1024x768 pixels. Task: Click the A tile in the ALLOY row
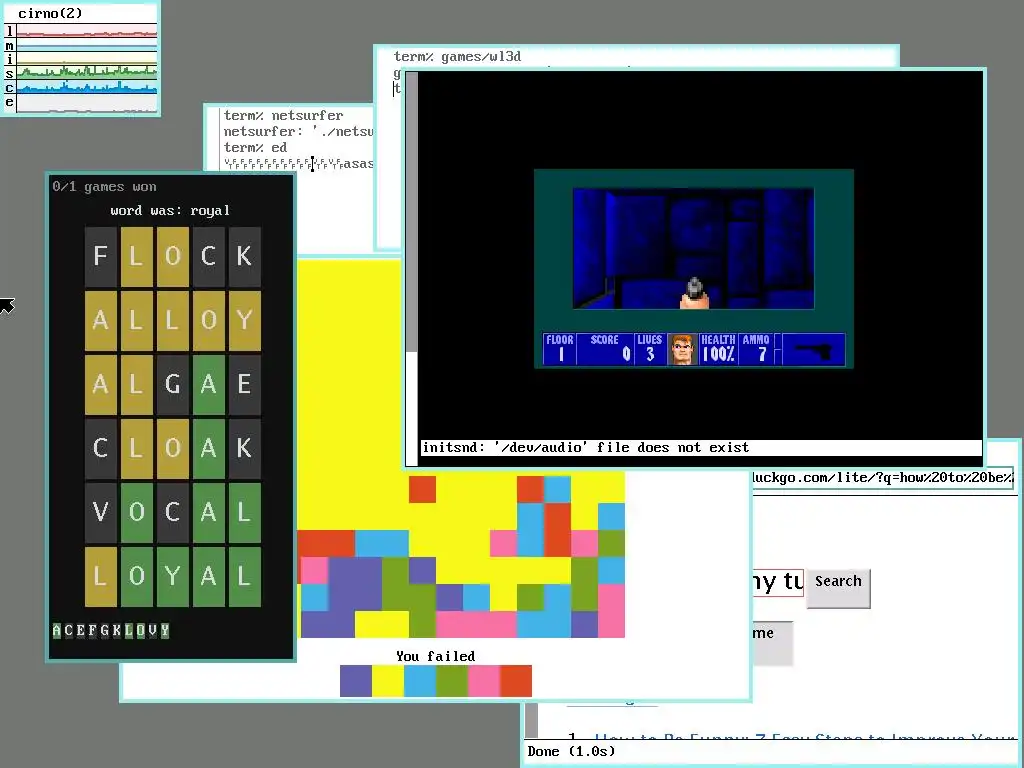tap(101, 321)
